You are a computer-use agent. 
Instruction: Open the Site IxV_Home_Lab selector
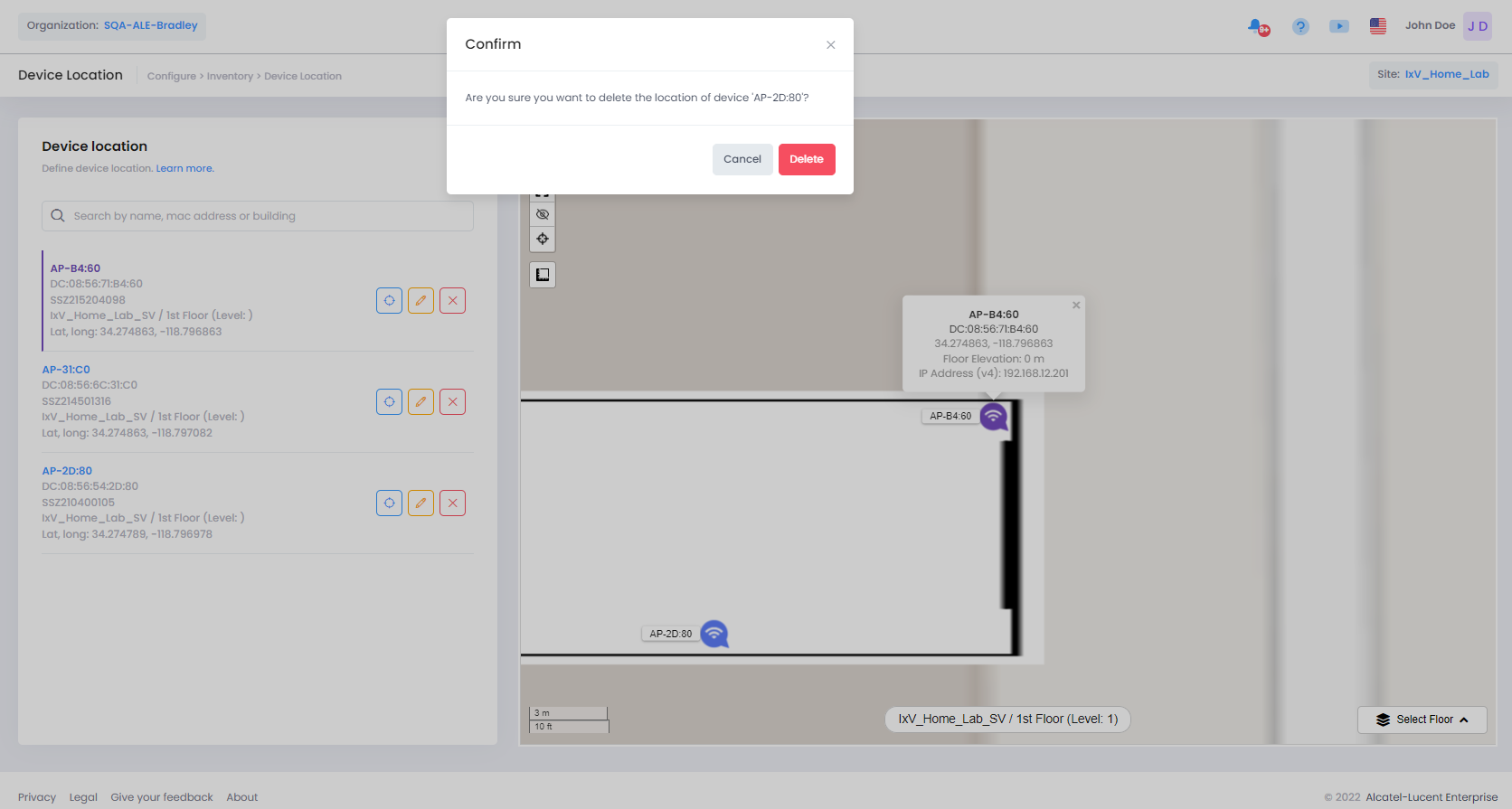[1432, 75]
